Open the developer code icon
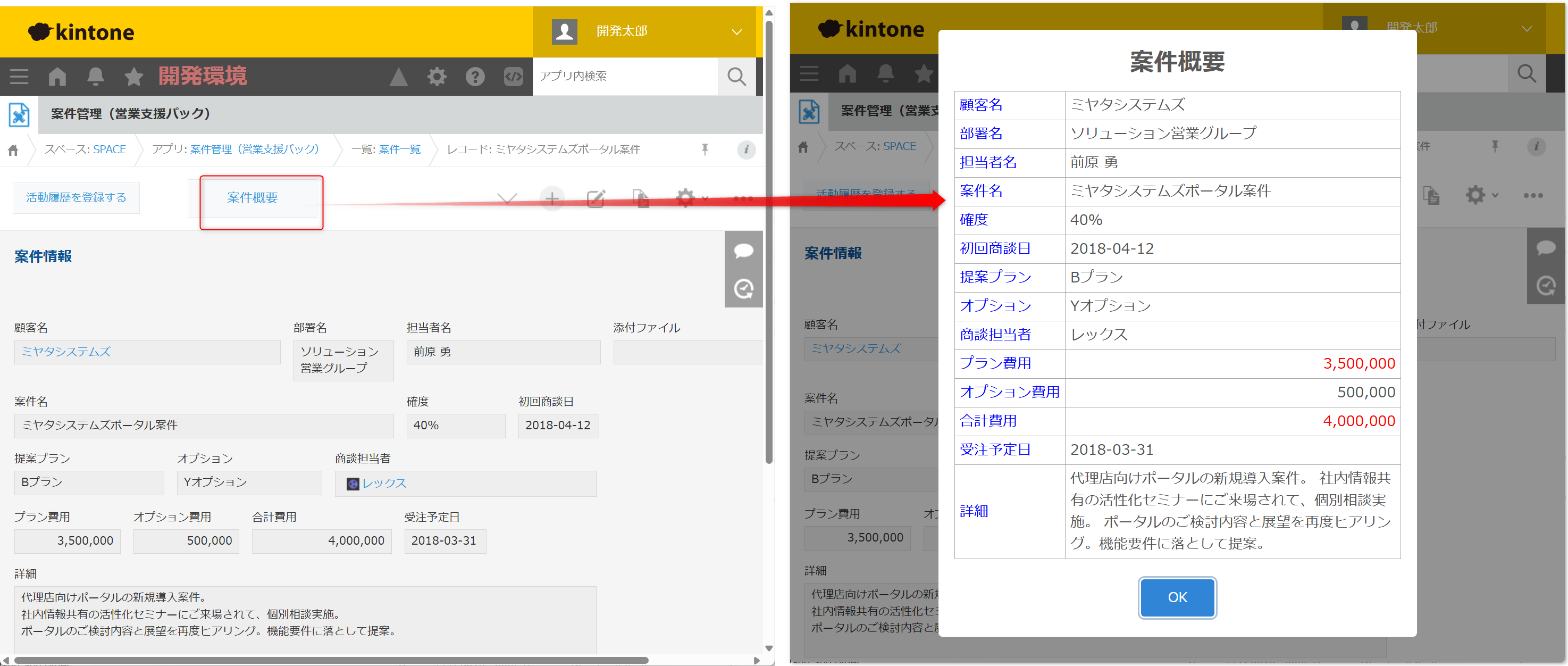 click(x=513, y=77)
